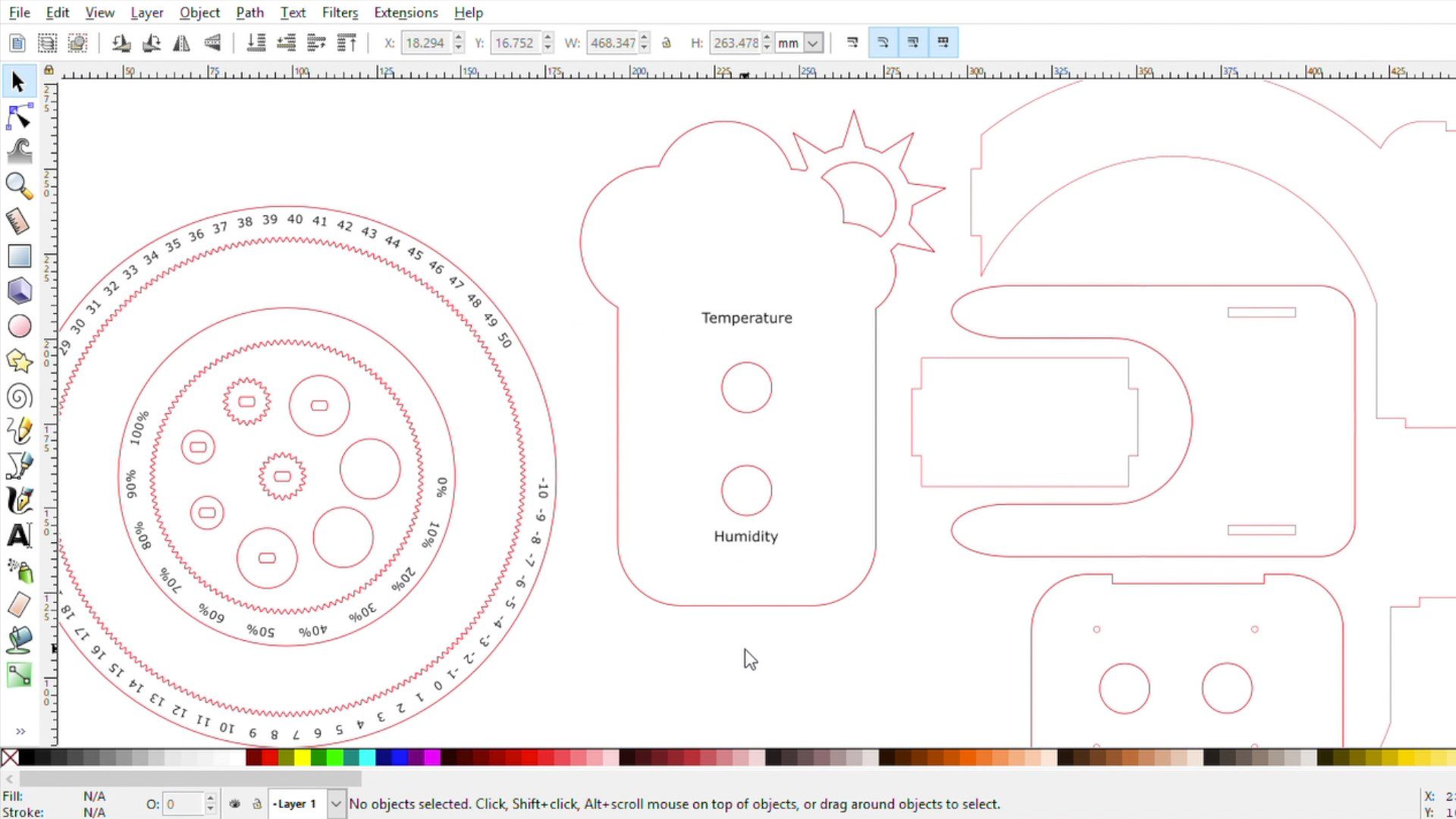Choose the Spiral drawing tool
Screen dimensions: 1456x819
(19, 397)
